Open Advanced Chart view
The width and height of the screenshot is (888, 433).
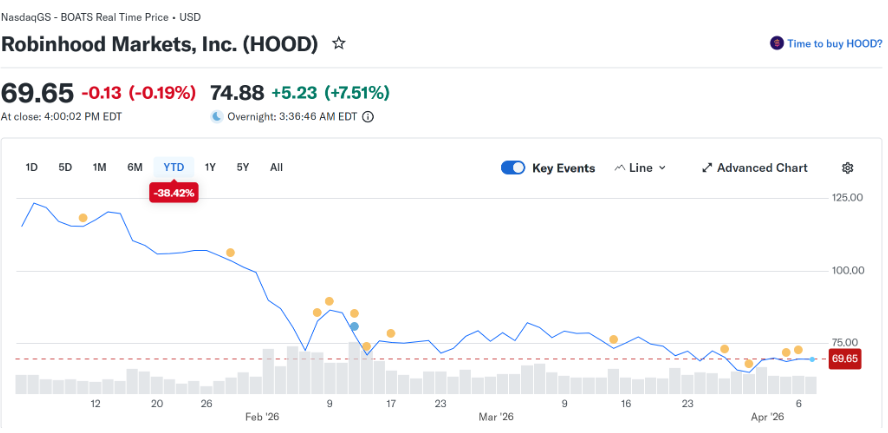pos(762,168)
